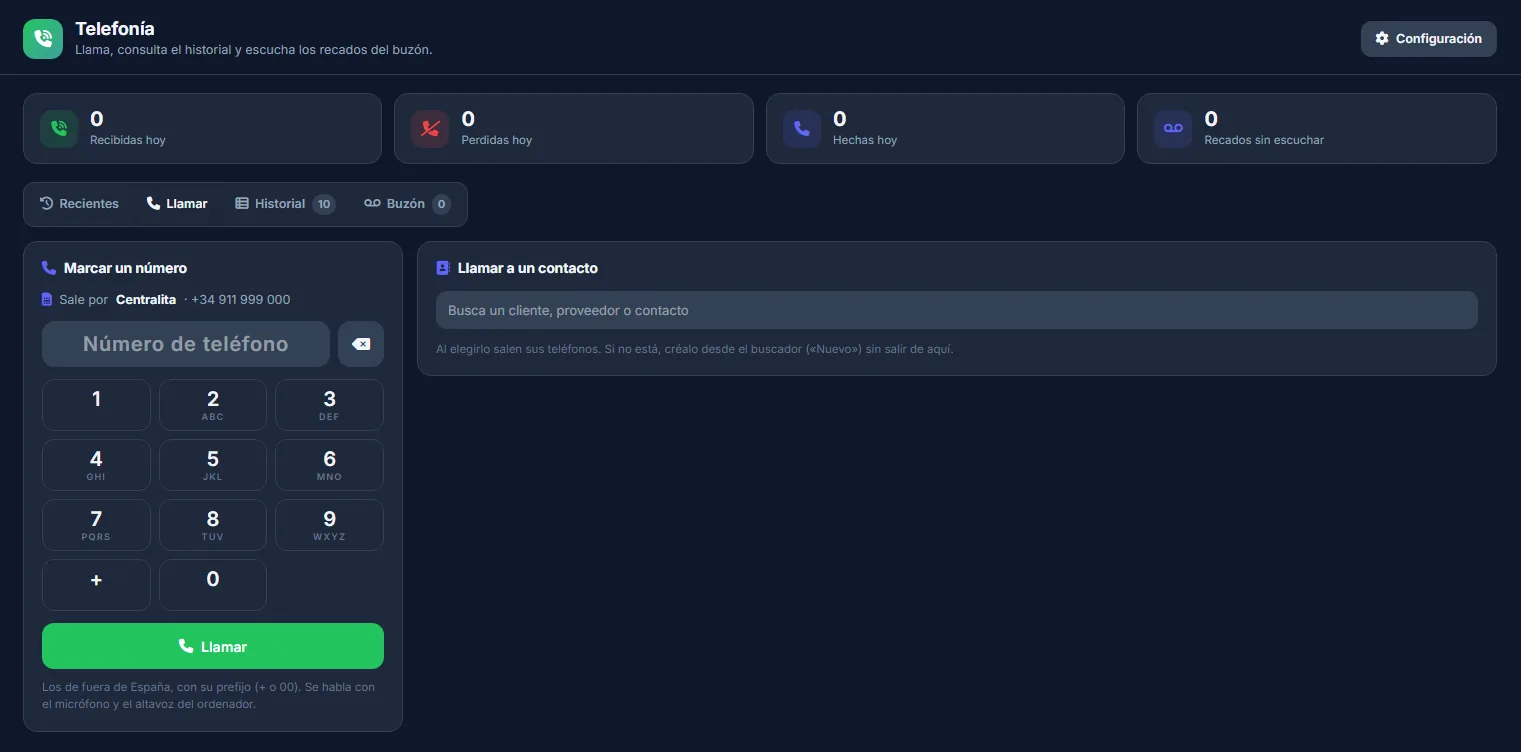Select the Llamar tab
The width and height of the screenshot is (1521, 752).
pyautogui.click(x=177, y=204)
